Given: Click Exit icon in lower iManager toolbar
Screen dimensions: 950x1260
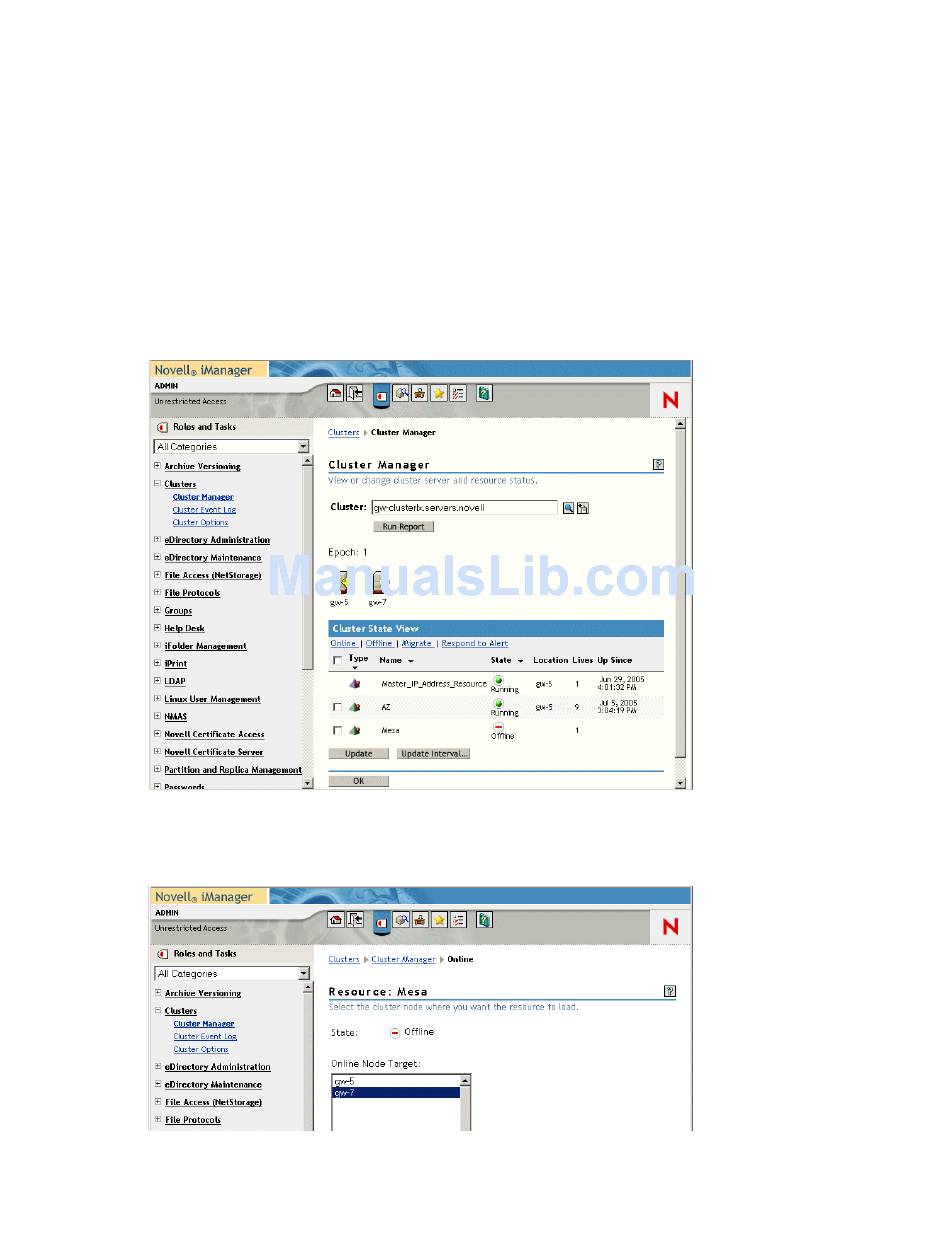Looking at the screenshot, I should (355, 920).
